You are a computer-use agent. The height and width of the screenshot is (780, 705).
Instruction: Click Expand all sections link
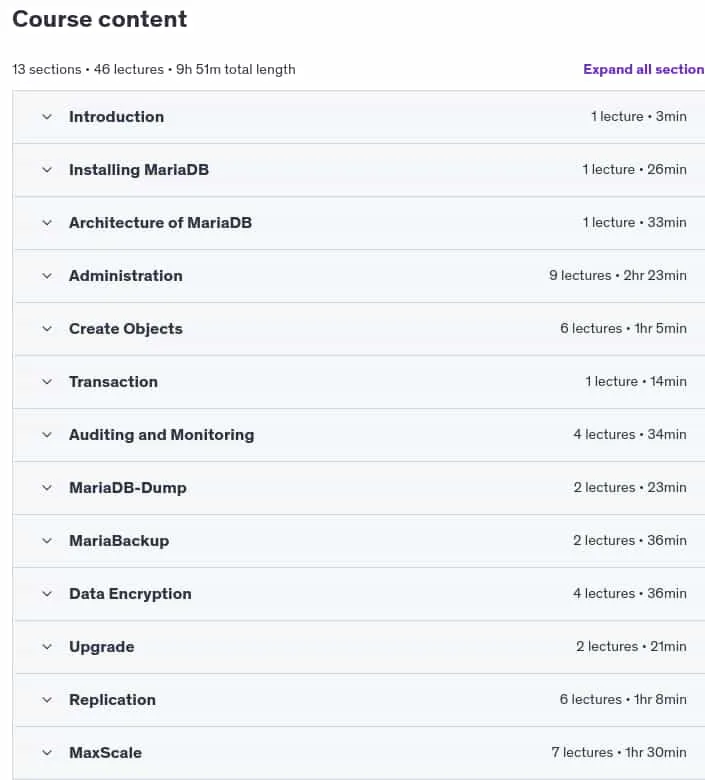pyautogui.click(x=644, y=69)
